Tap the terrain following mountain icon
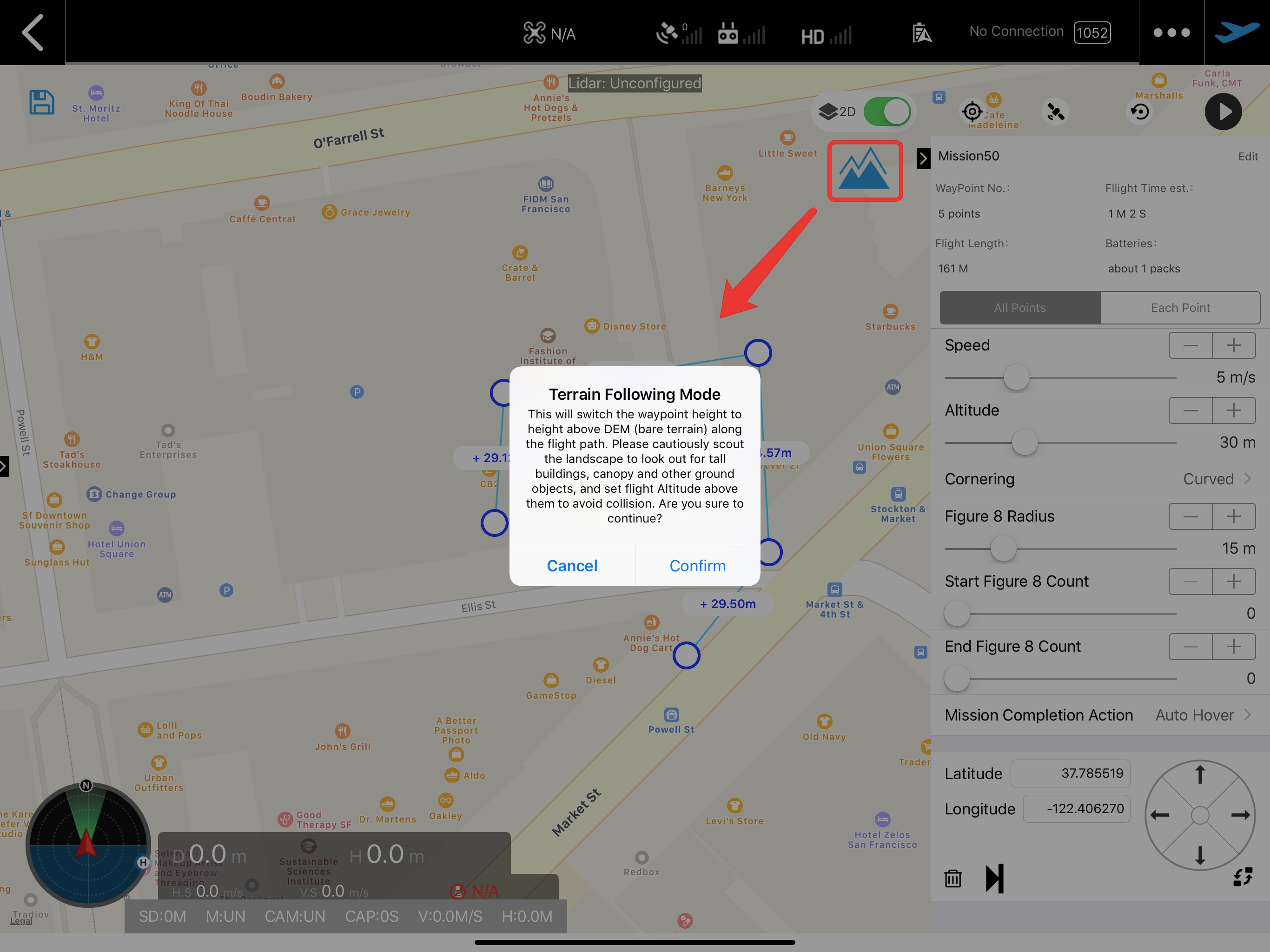 pos(865,171)
